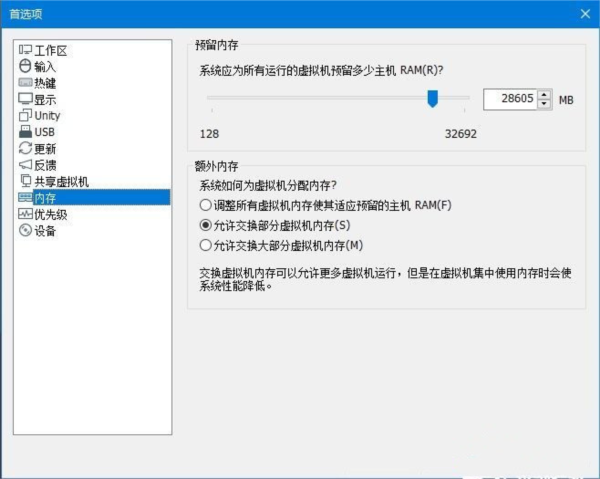
Task: Click the Unity windows icon
Action: (x=25, y=115)
